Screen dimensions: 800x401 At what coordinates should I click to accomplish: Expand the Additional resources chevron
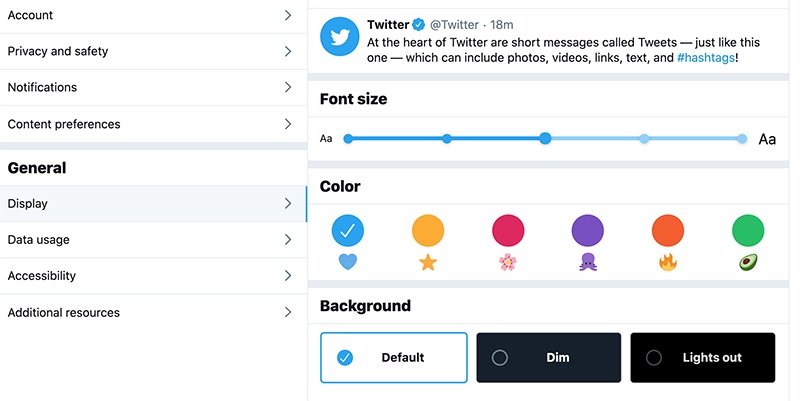click(x=287, y=312)
